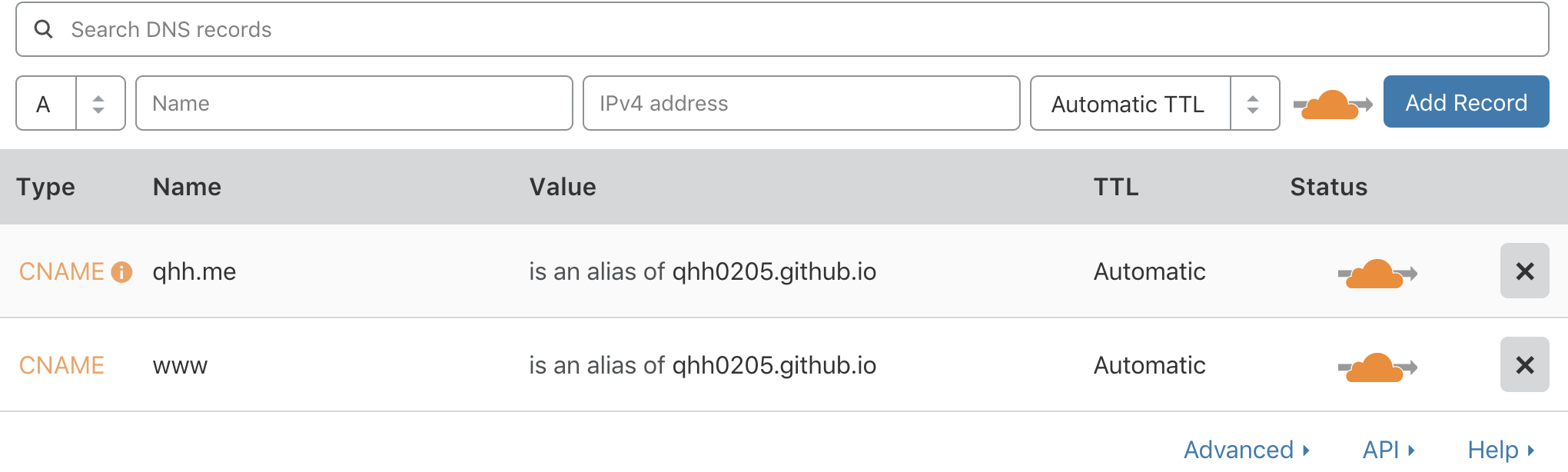Click the CNAME type of www record
Viewport: 1568px width, 472px height.
pyautogui.click(x=61, y=365)
